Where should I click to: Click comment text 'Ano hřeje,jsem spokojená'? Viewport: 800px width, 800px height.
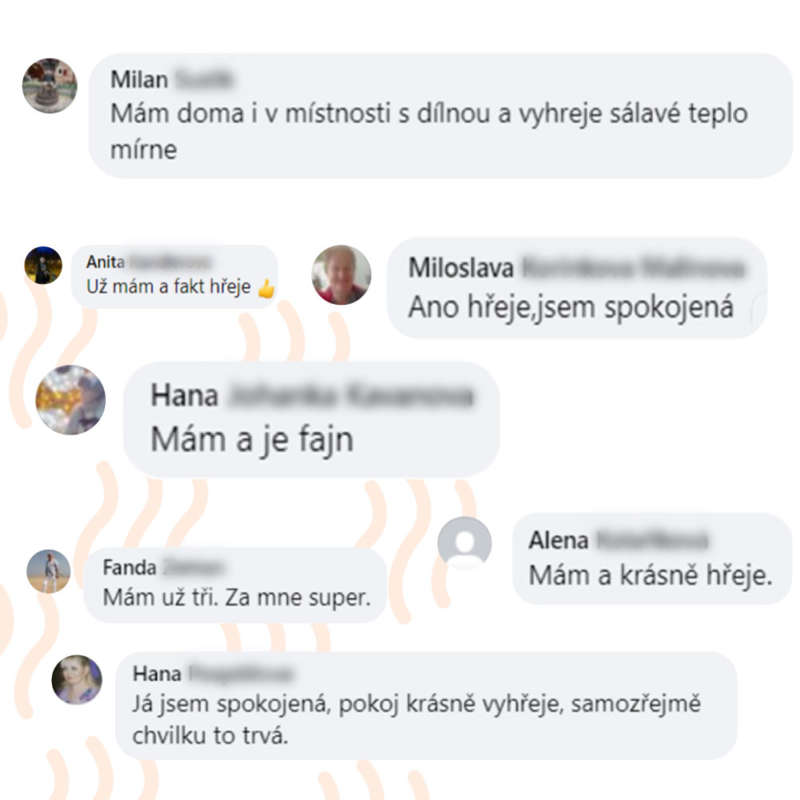(571, 307)
